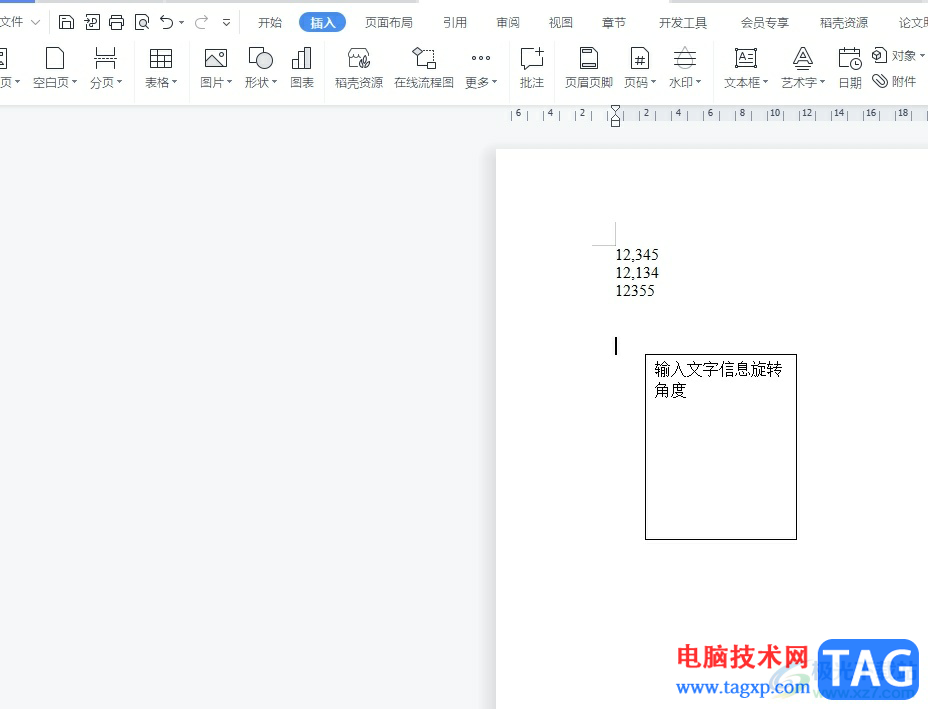Click the Print icon
The image size is (928, 709).
click(x=117, y=22)
